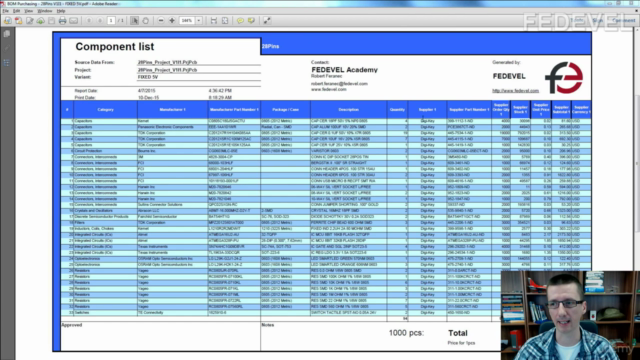
Task: Click the fe logo image
Action: point(564,78)
